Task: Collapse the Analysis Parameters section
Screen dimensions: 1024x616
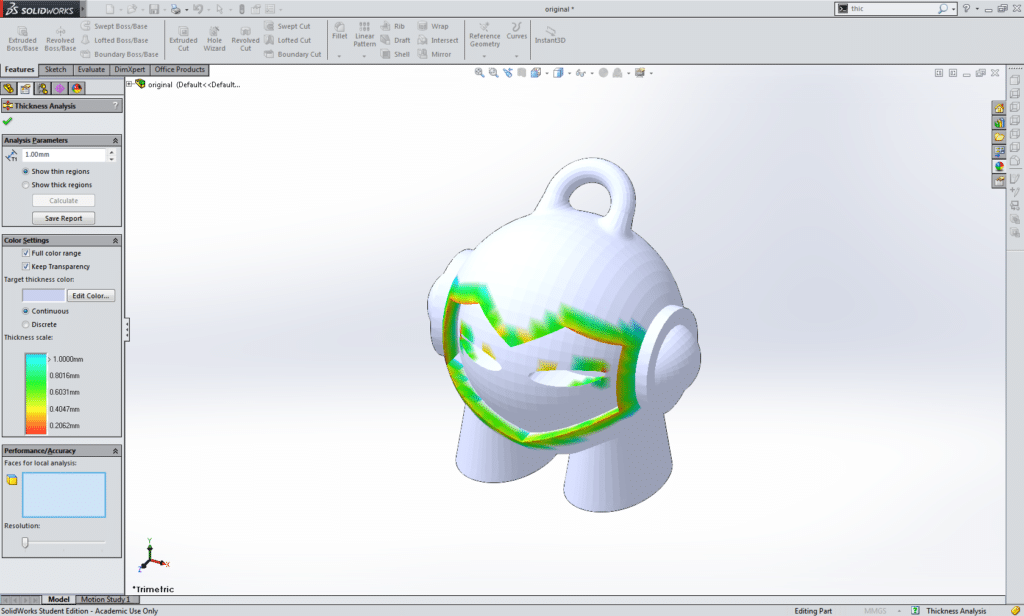Action: click(x=116, y=140)
